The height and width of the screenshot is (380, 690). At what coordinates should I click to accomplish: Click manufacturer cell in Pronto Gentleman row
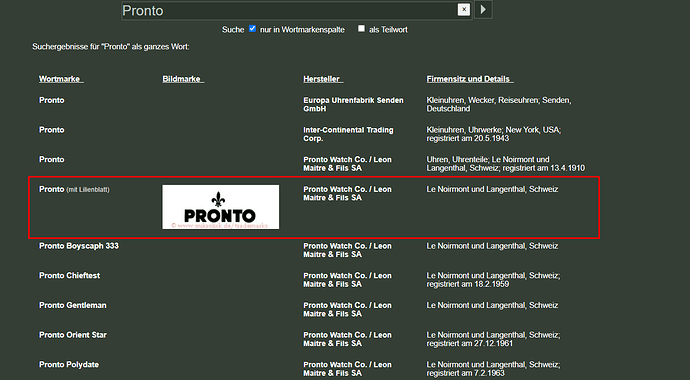(347, 310)
